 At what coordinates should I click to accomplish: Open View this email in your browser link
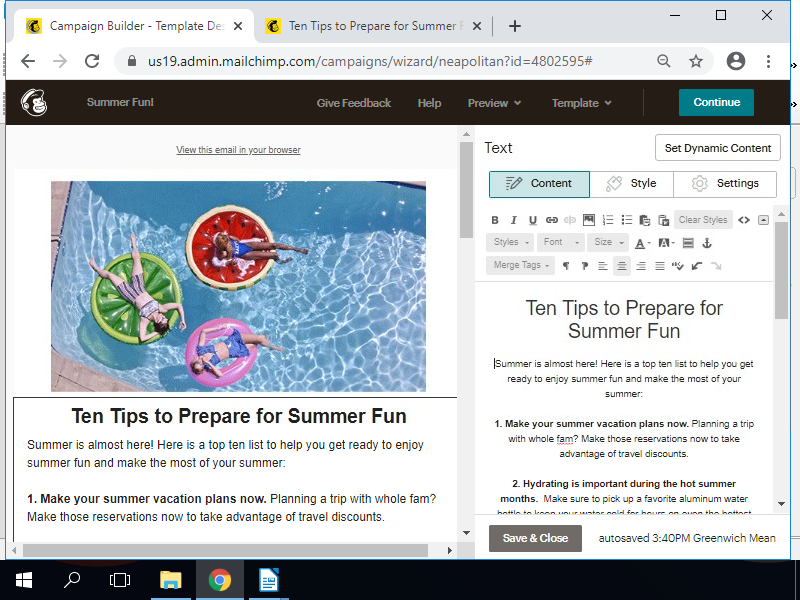click(238, 149)
